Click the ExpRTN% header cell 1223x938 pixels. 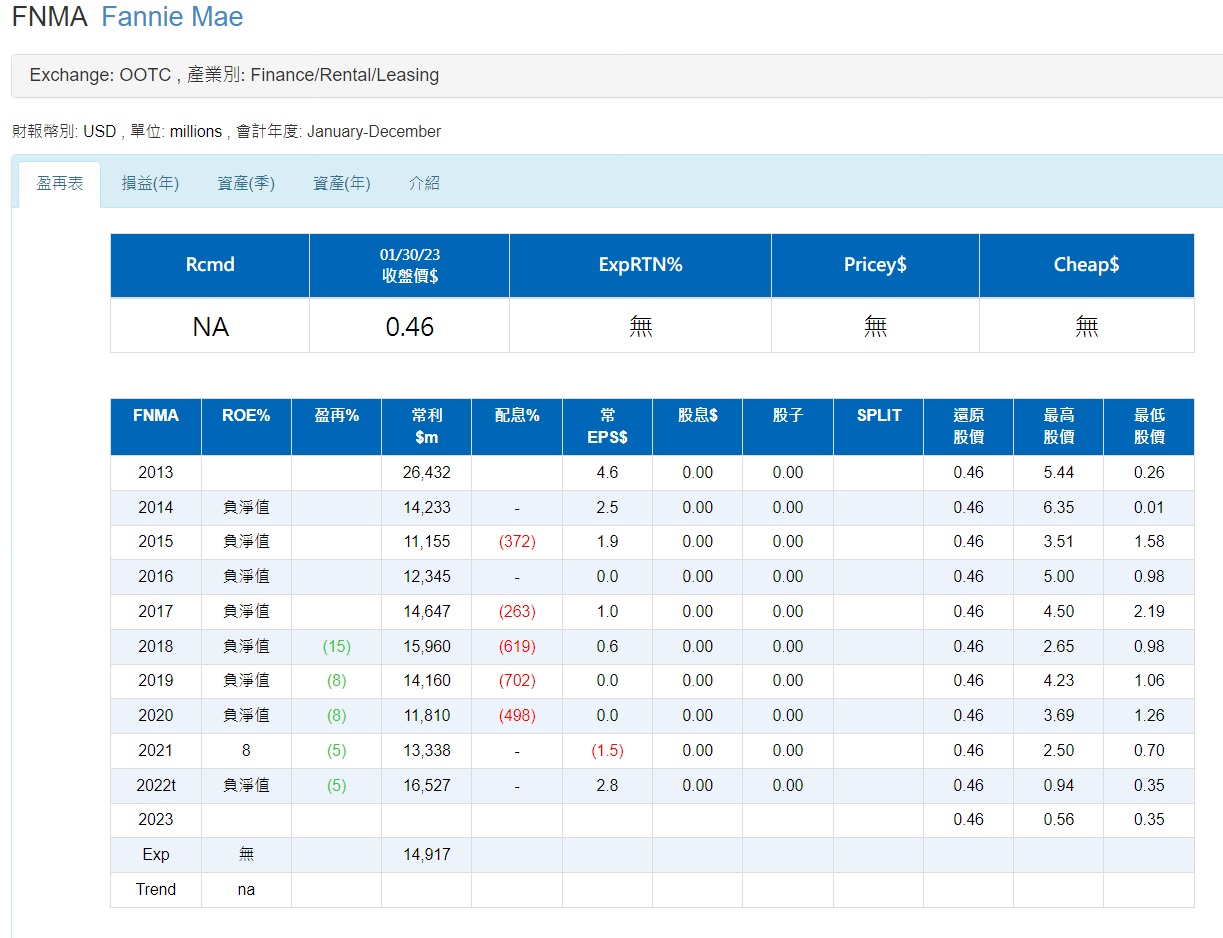pos(641,265)
